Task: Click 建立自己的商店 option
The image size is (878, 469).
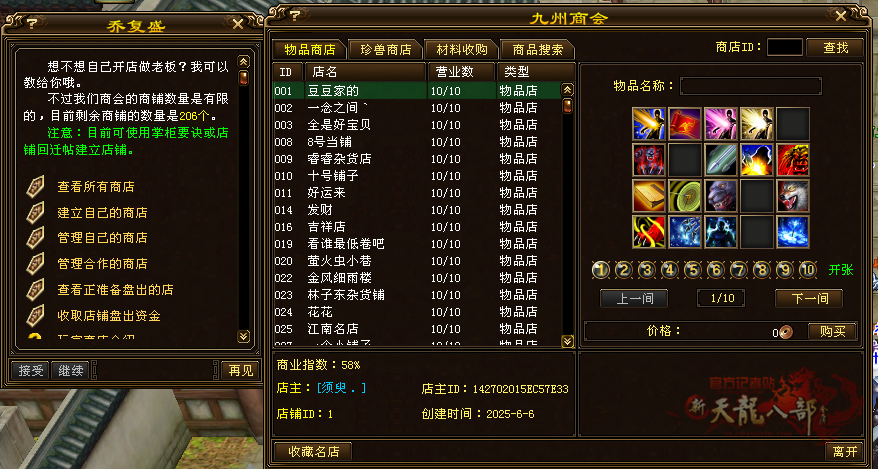Action: pyautogui.click(x=102, y=213)
